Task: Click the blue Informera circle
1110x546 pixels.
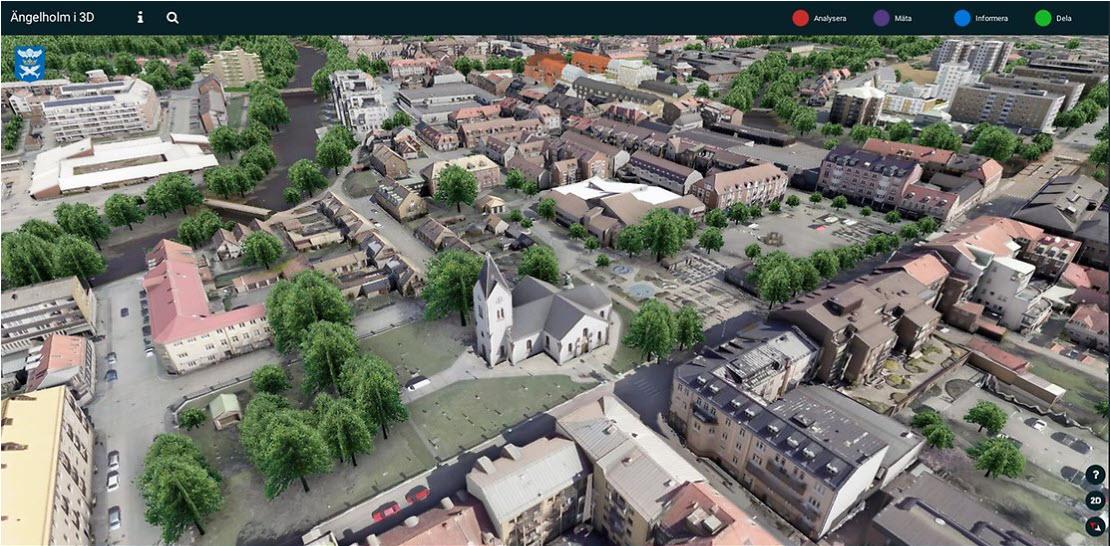Action: [x=962, y=17]
